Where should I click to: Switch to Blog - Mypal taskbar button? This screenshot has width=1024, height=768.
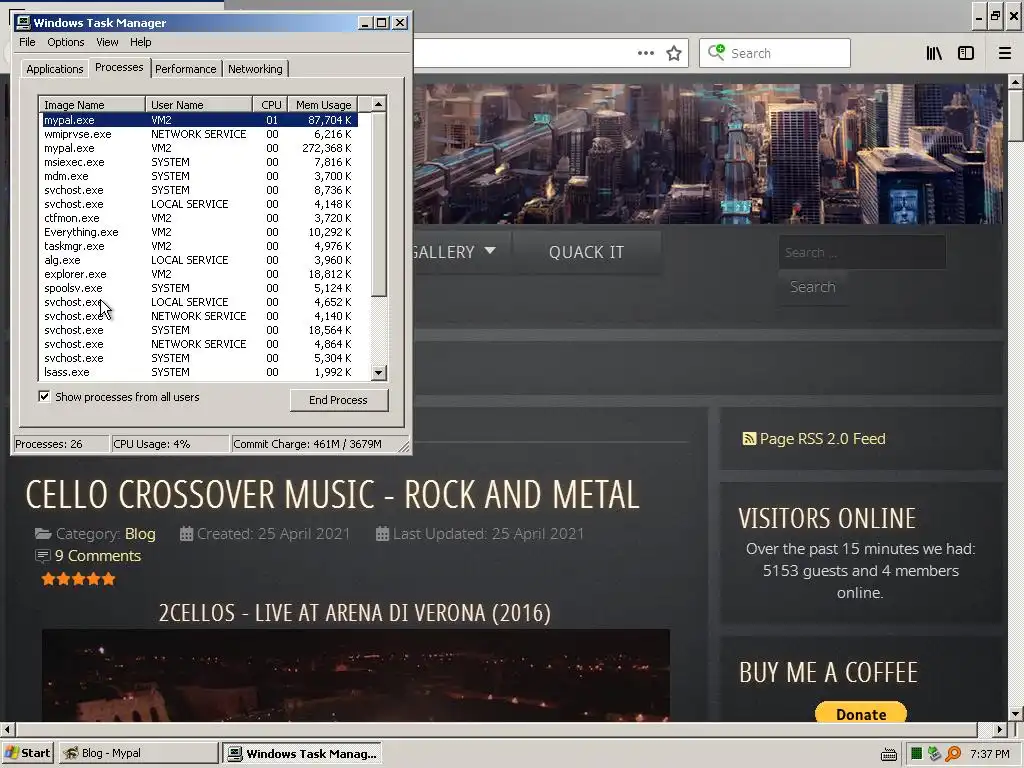(x=138, y=753)
